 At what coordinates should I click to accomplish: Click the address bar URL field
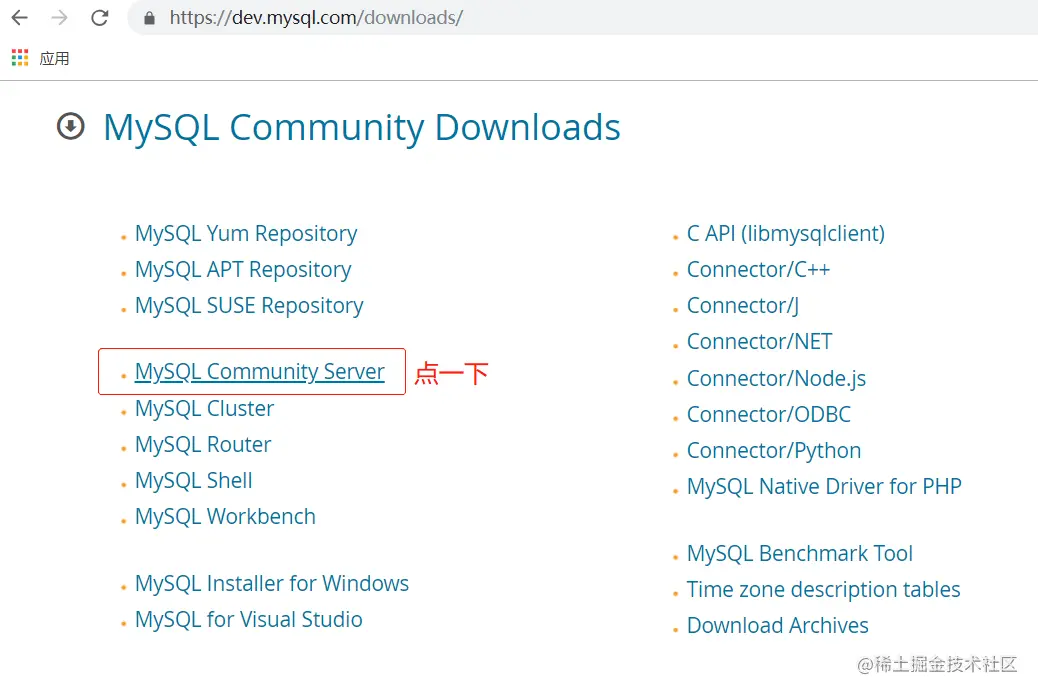pyautogui.click(x=583, y=18)
